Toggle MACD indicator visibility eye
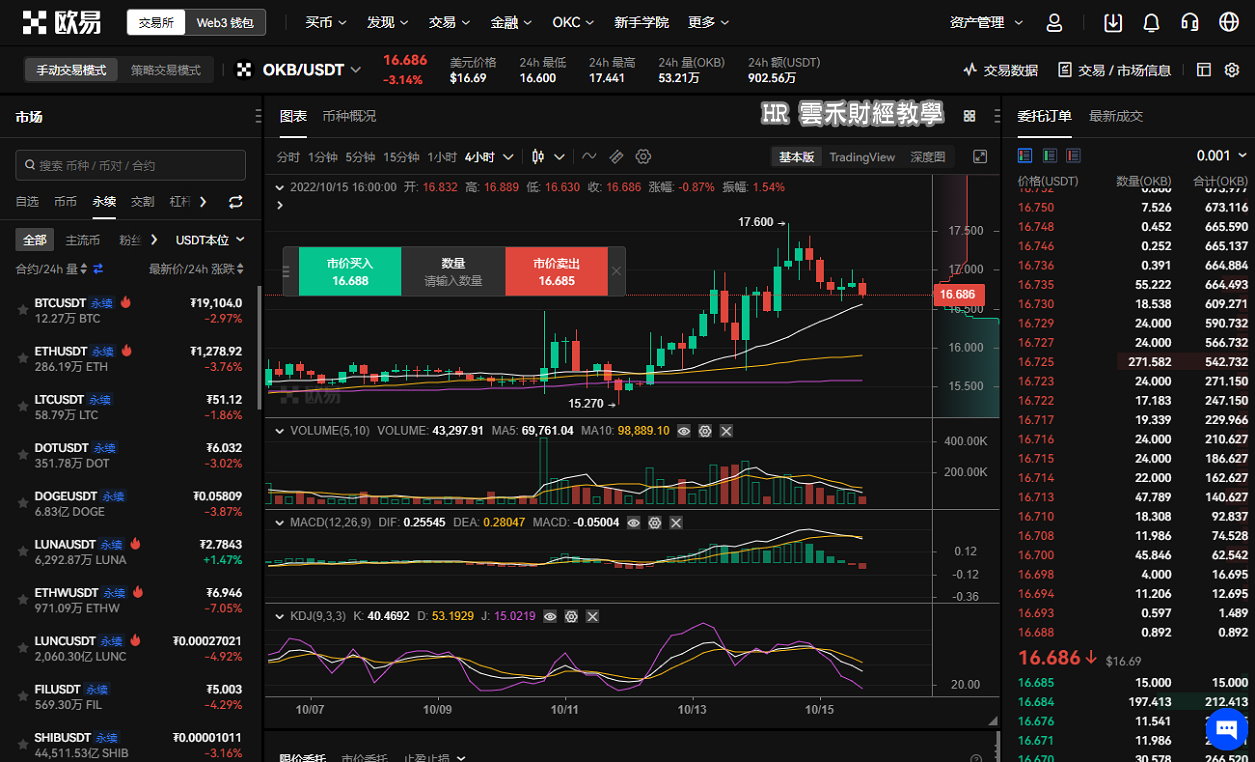1255x762 pixels. 634,522
